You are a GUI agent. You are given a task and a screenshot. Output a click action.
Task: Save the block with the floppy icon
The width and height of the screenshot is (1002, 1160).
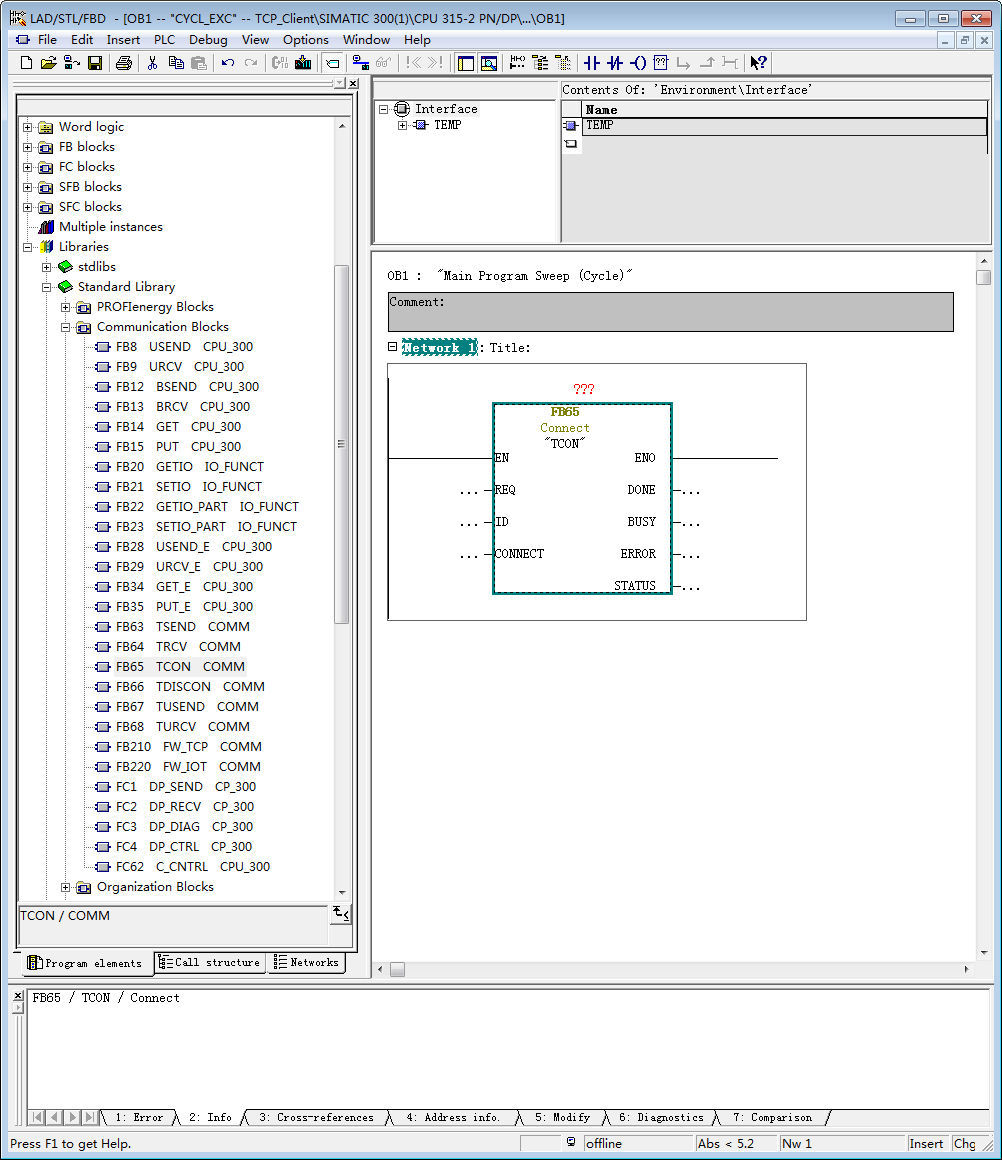95,63
